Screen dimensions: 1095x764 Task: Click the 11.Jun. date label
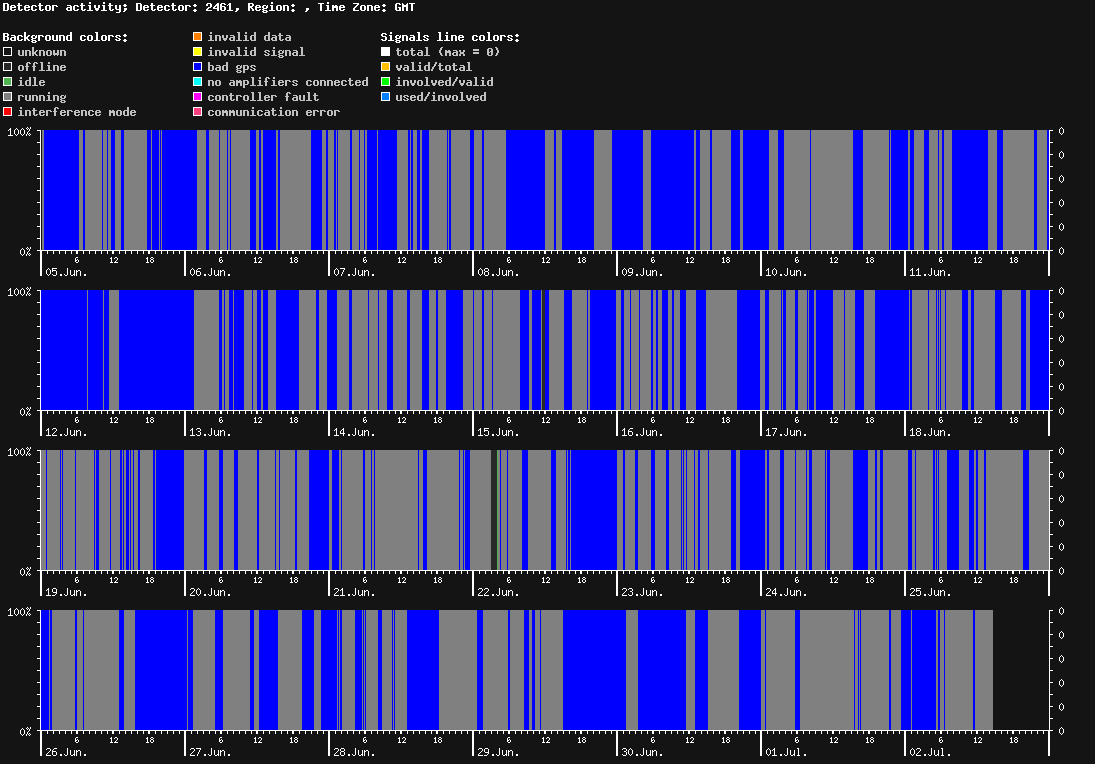pos(930,272)
